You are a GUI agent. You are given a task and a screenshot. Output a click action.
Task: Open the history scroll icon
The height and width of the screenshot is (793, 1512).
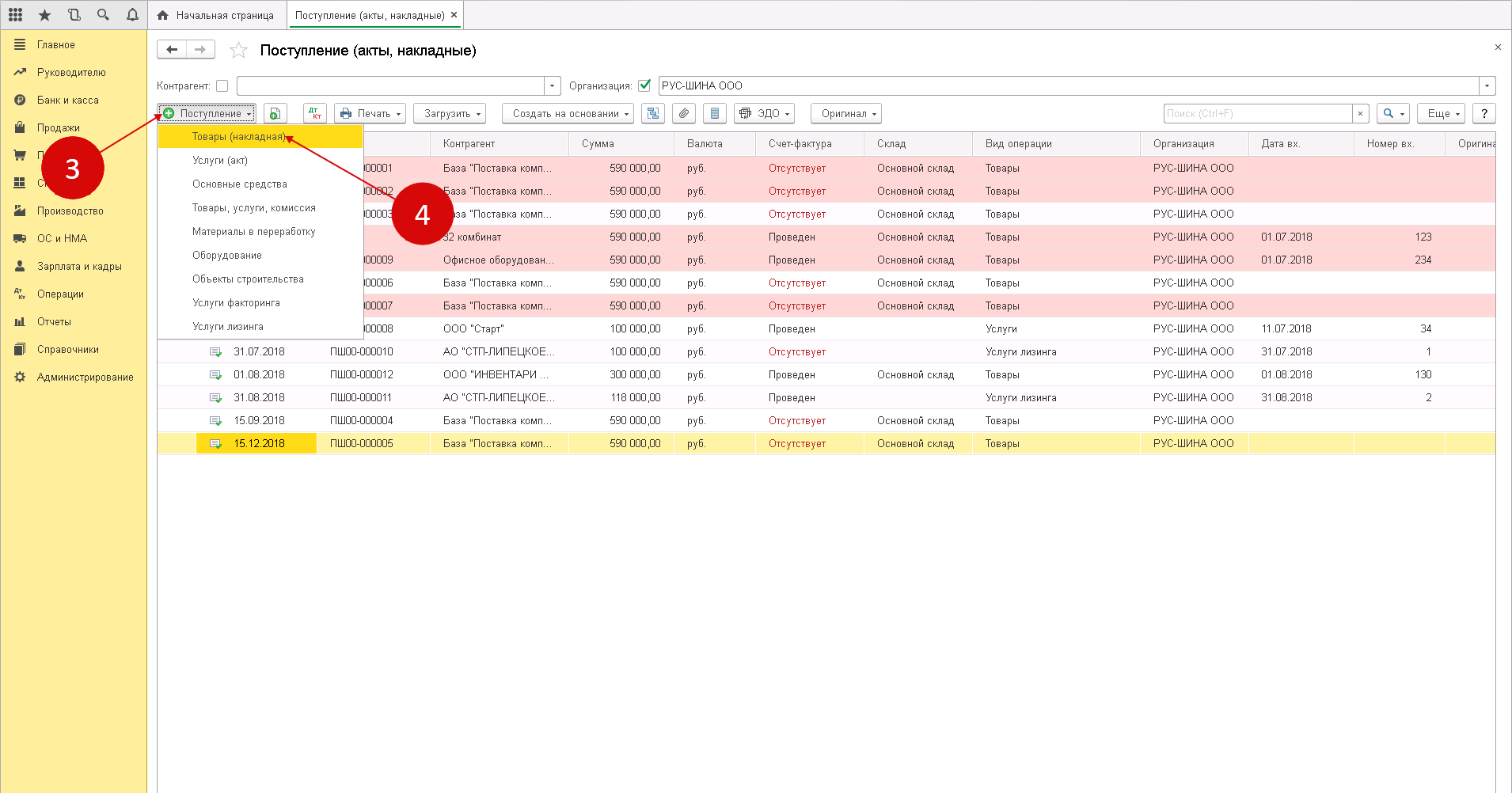coord(74,15)
